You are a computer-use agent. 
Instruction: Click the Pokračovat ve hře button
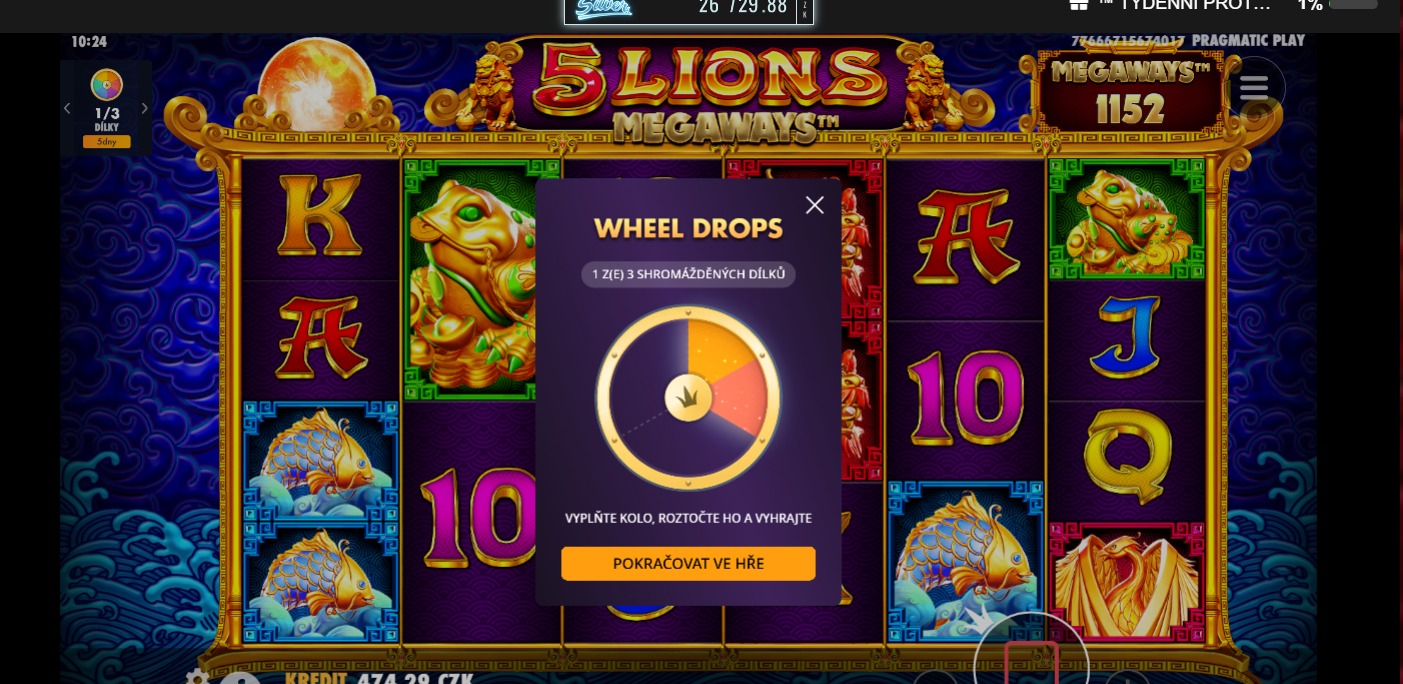point(688,563)
